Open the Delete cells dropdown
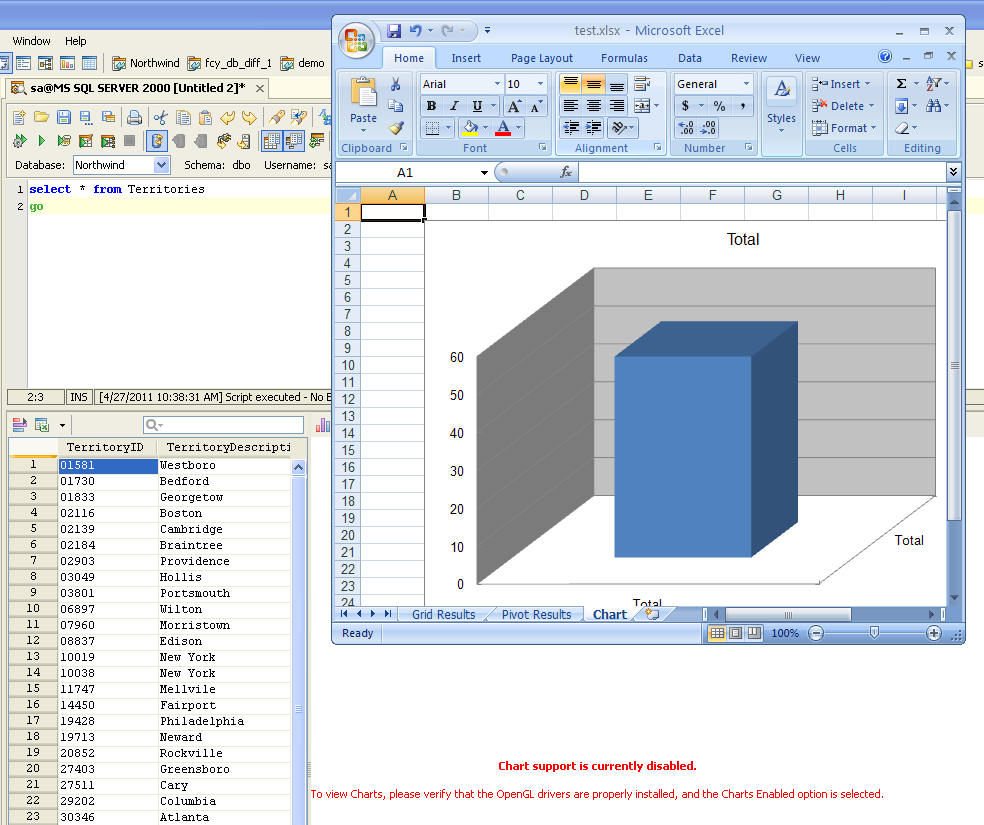 [871, 106]
